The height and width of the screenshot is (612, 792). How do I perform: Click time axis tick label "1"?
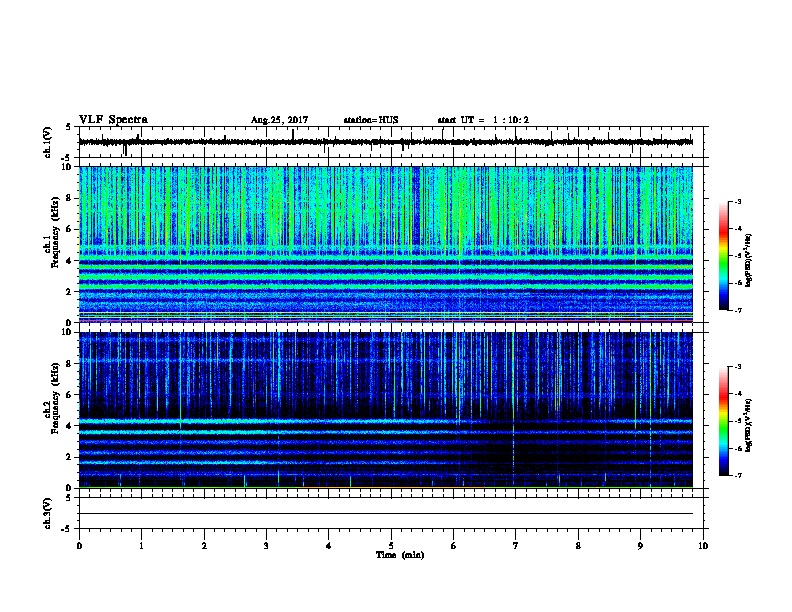coord(141,546)
